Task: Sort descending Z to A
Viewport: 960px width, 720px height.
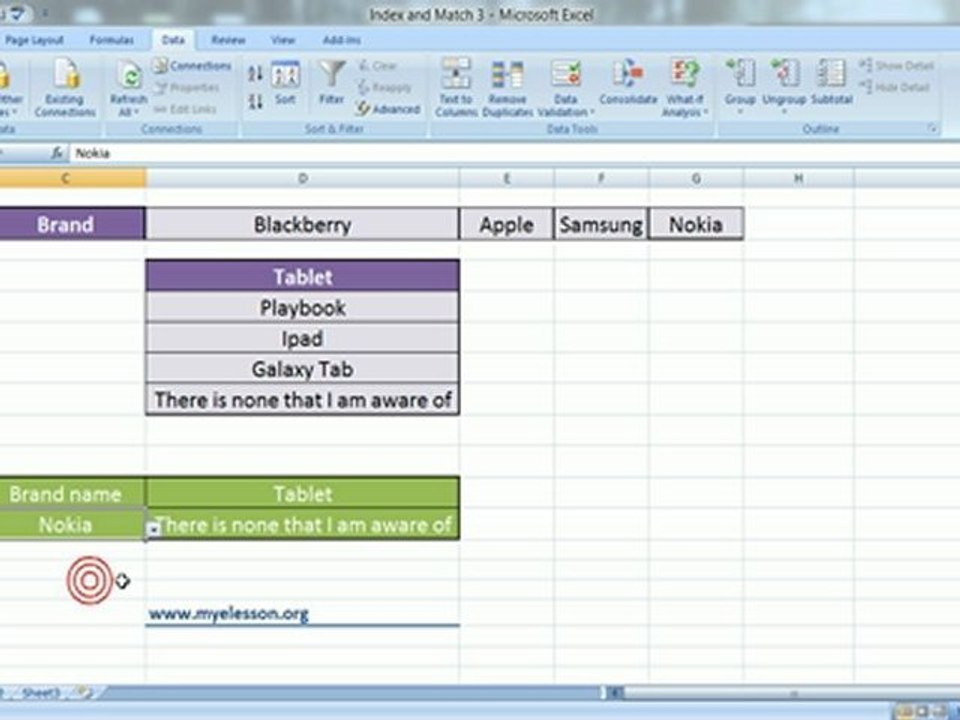Action: 255,101
